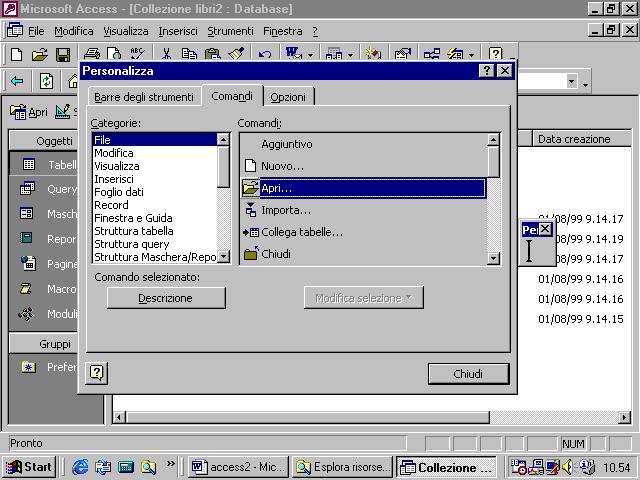This screenshot has width=640, height=480.
Task: Click the Web toolbar Refresh icon
Action: coord(46,81)
